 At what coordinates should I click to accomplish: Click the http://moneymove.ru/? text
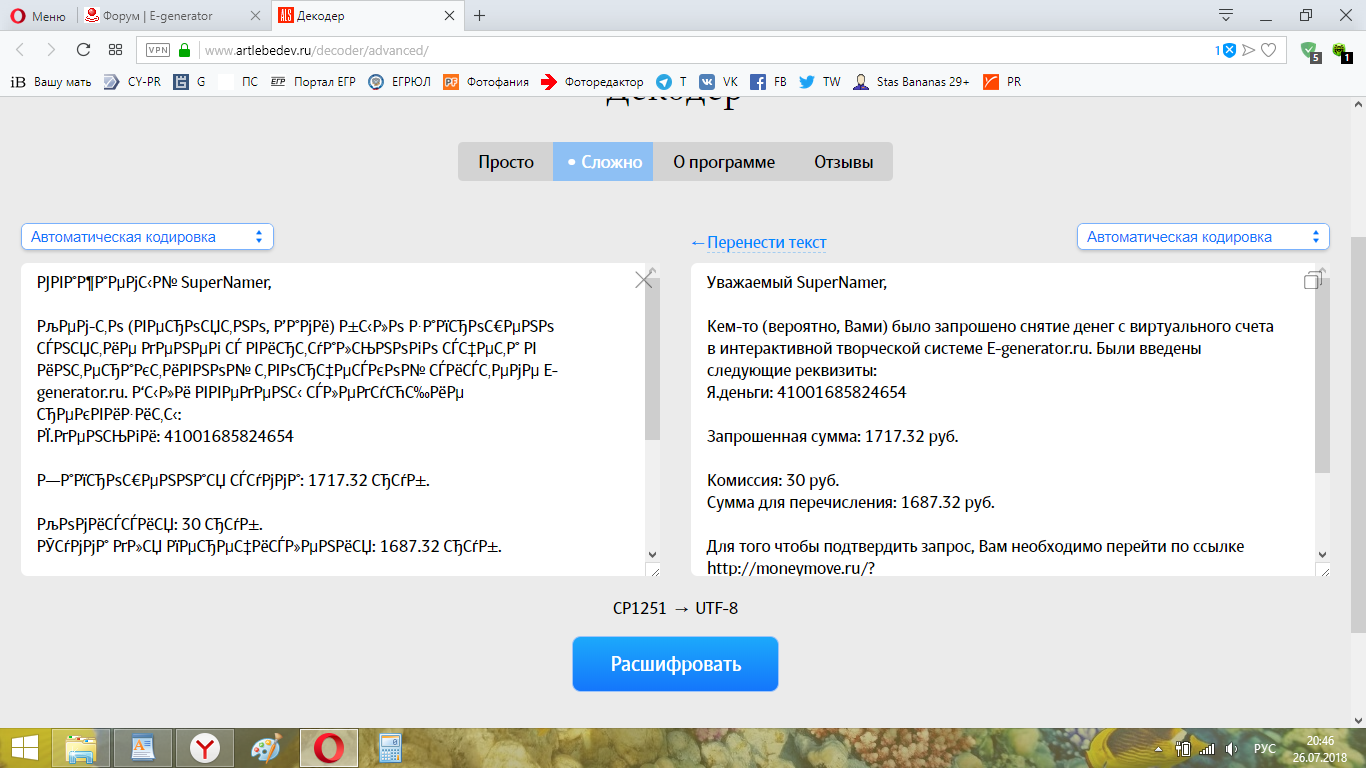coord(791,568)
